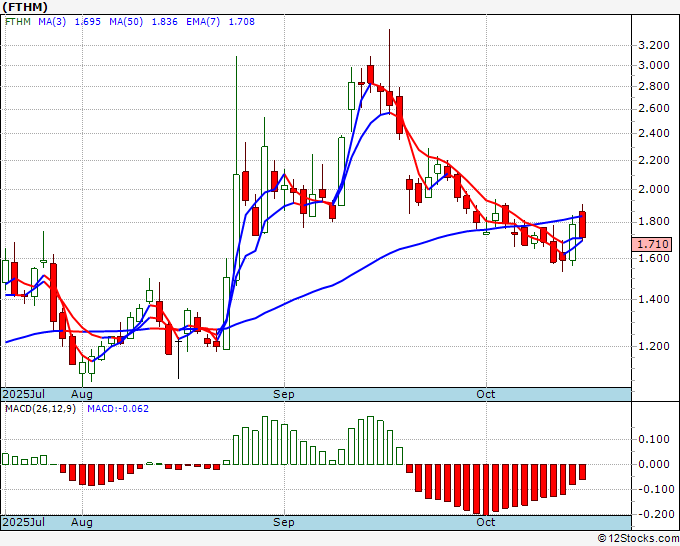Click the MACD(26,12,9) indicator label
The width and height of the screenshot is (680, 546).
[x=40, y=409]
